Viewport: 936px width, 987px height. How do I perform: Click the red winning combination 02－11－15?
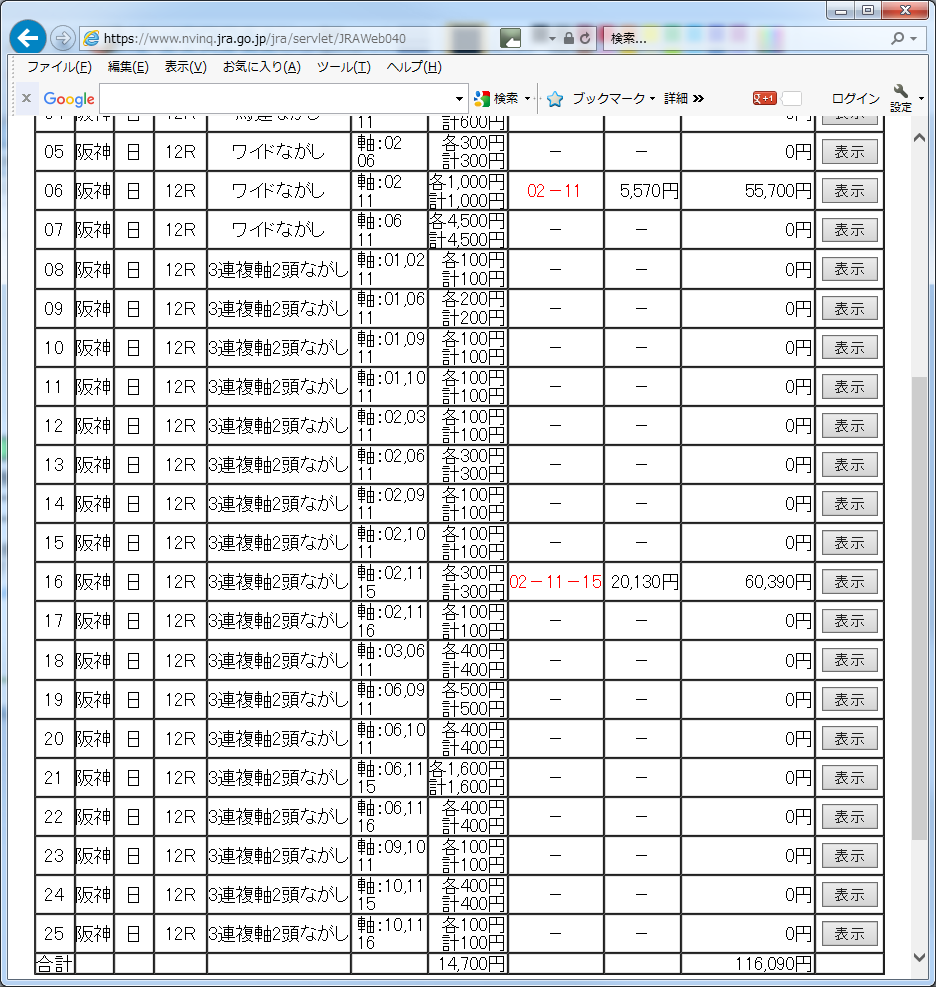point(555,582)
